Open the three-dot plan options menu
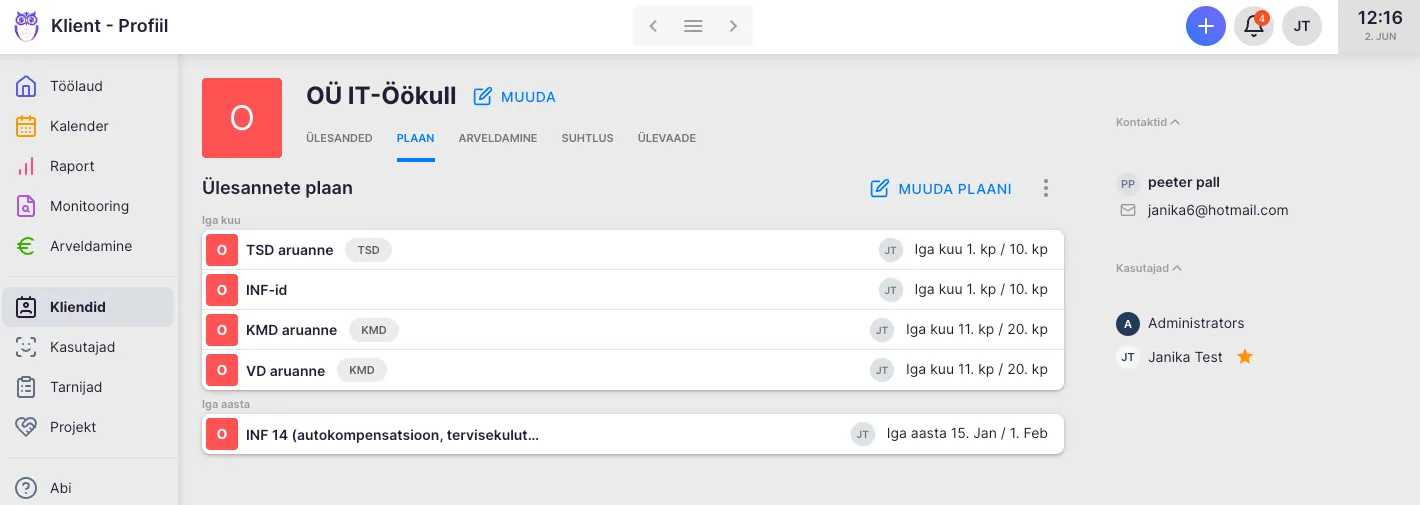1420x505 pixels. tap(1046, 188)
